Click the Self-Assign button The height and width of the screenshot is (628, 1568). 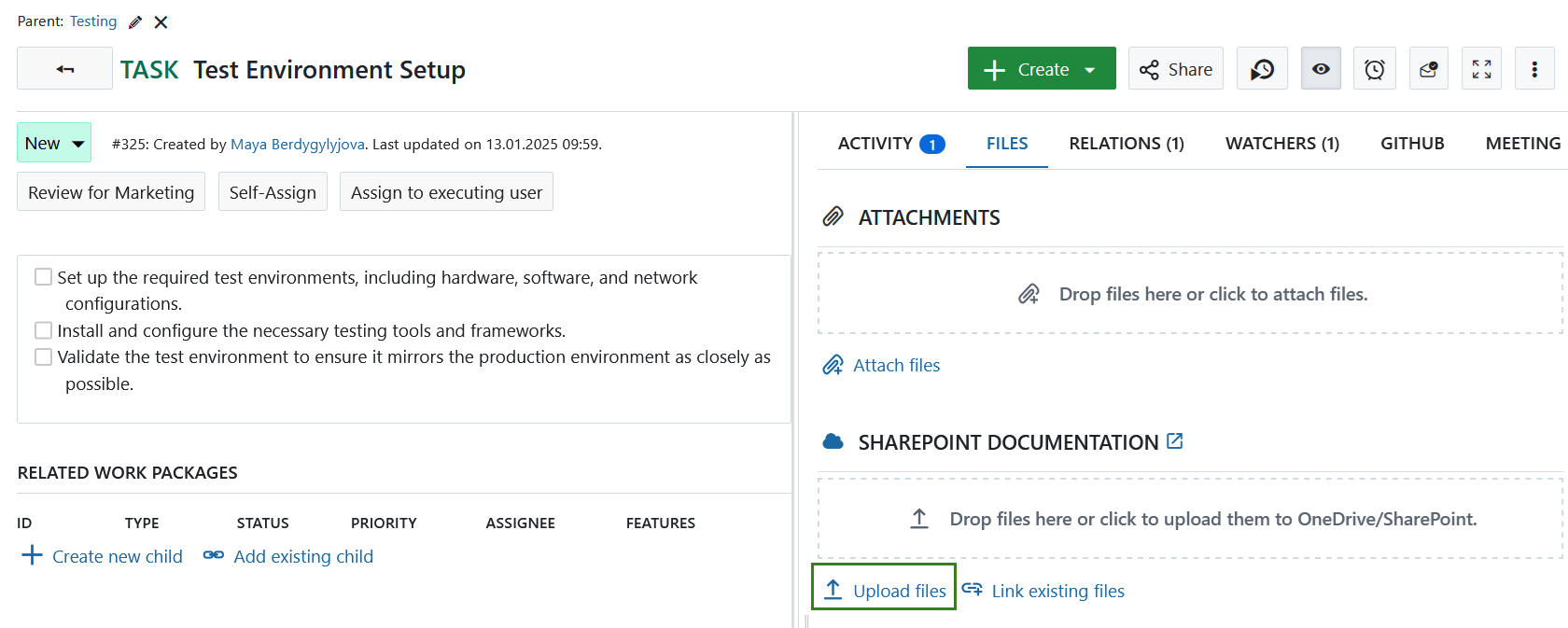(x=273, y=192)
